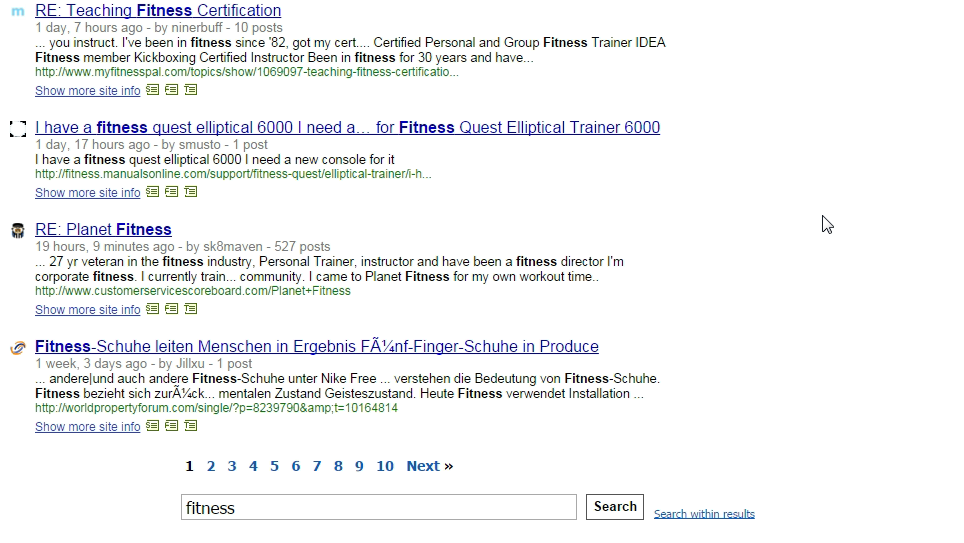Focus the search box containing 'fitness'

tap(379, 507)
